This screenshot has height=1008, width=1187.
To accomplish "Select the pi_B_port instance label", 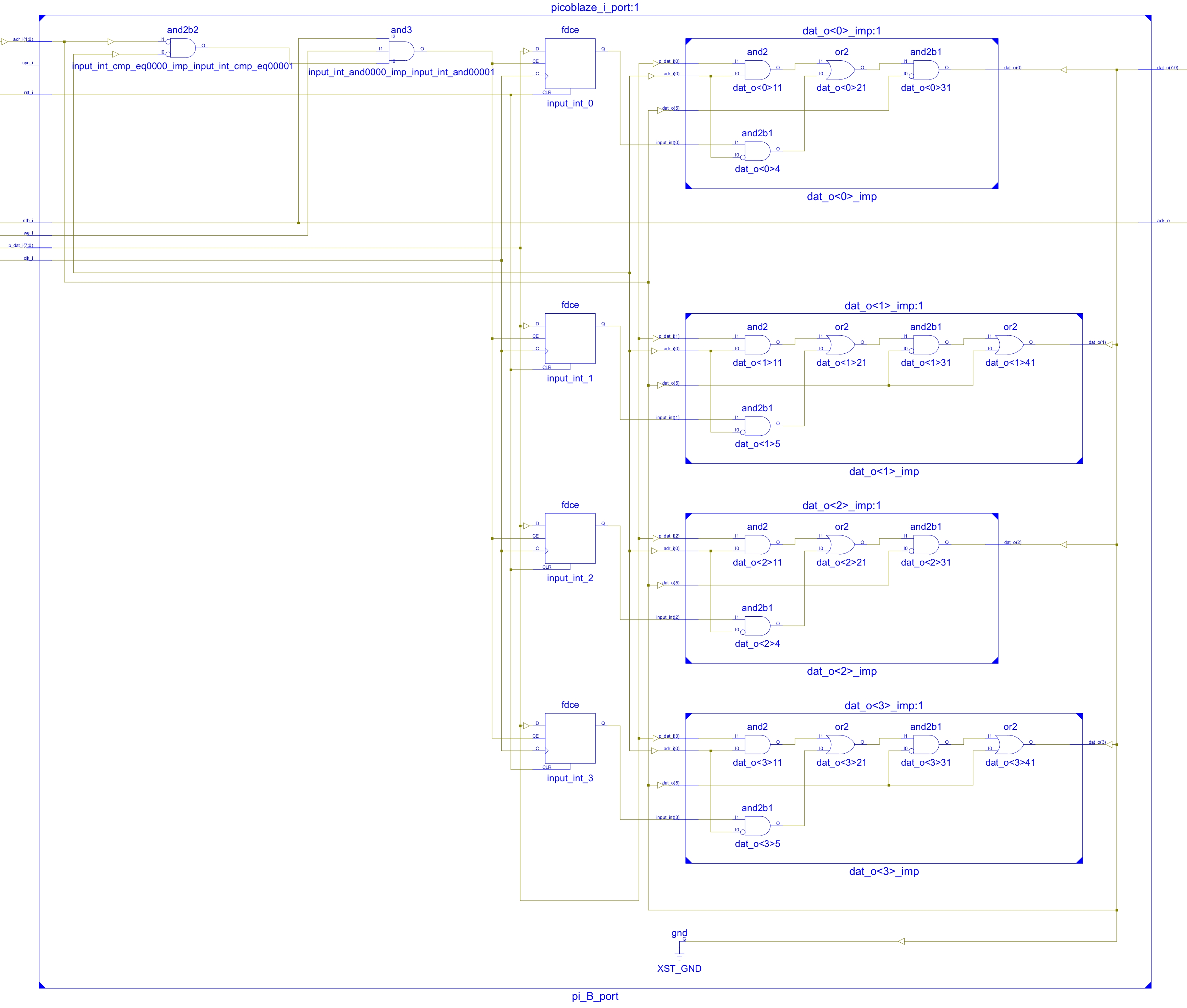I will (x=595, y=997).
